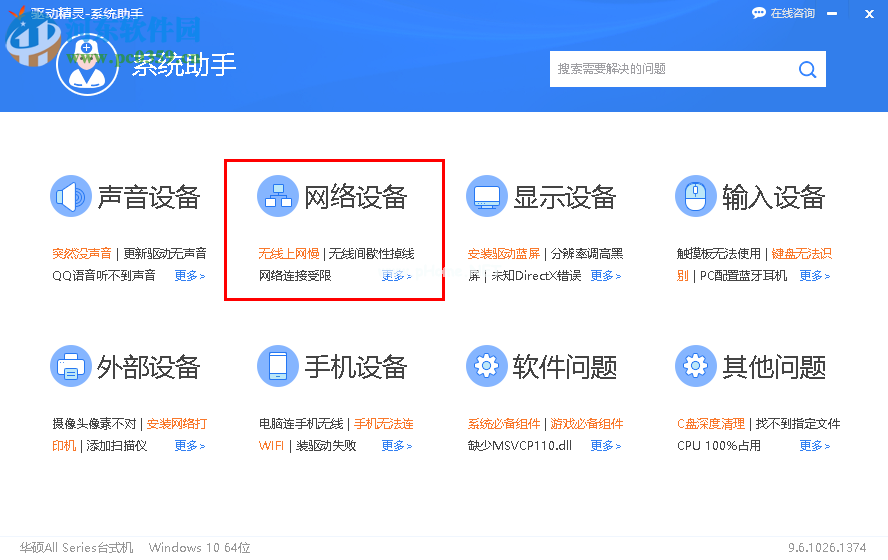Click the Windows 10 64位 status text
The height and width of the screenshot is (560, 888).
199,548
